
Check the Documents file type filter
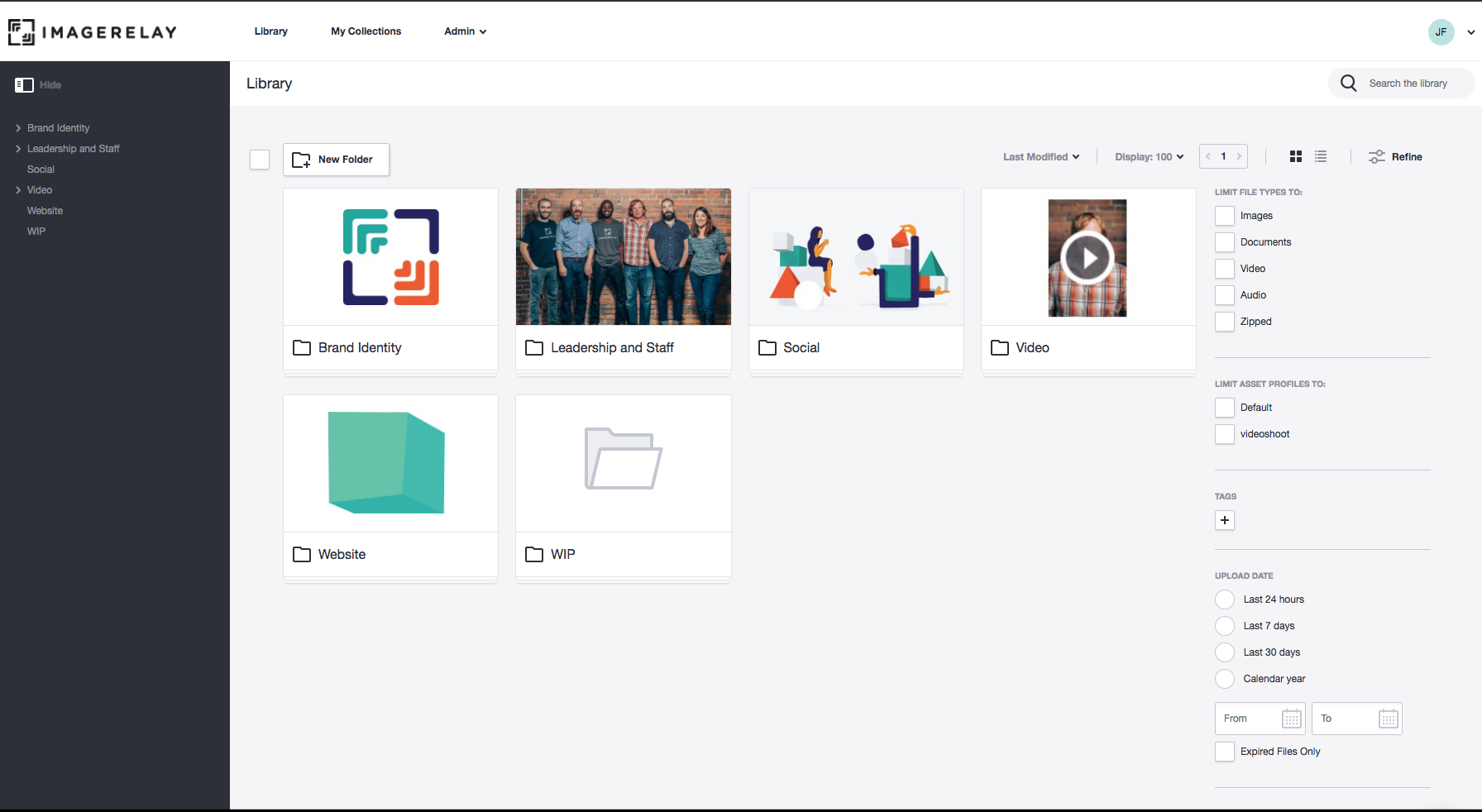coord(1225,242)
